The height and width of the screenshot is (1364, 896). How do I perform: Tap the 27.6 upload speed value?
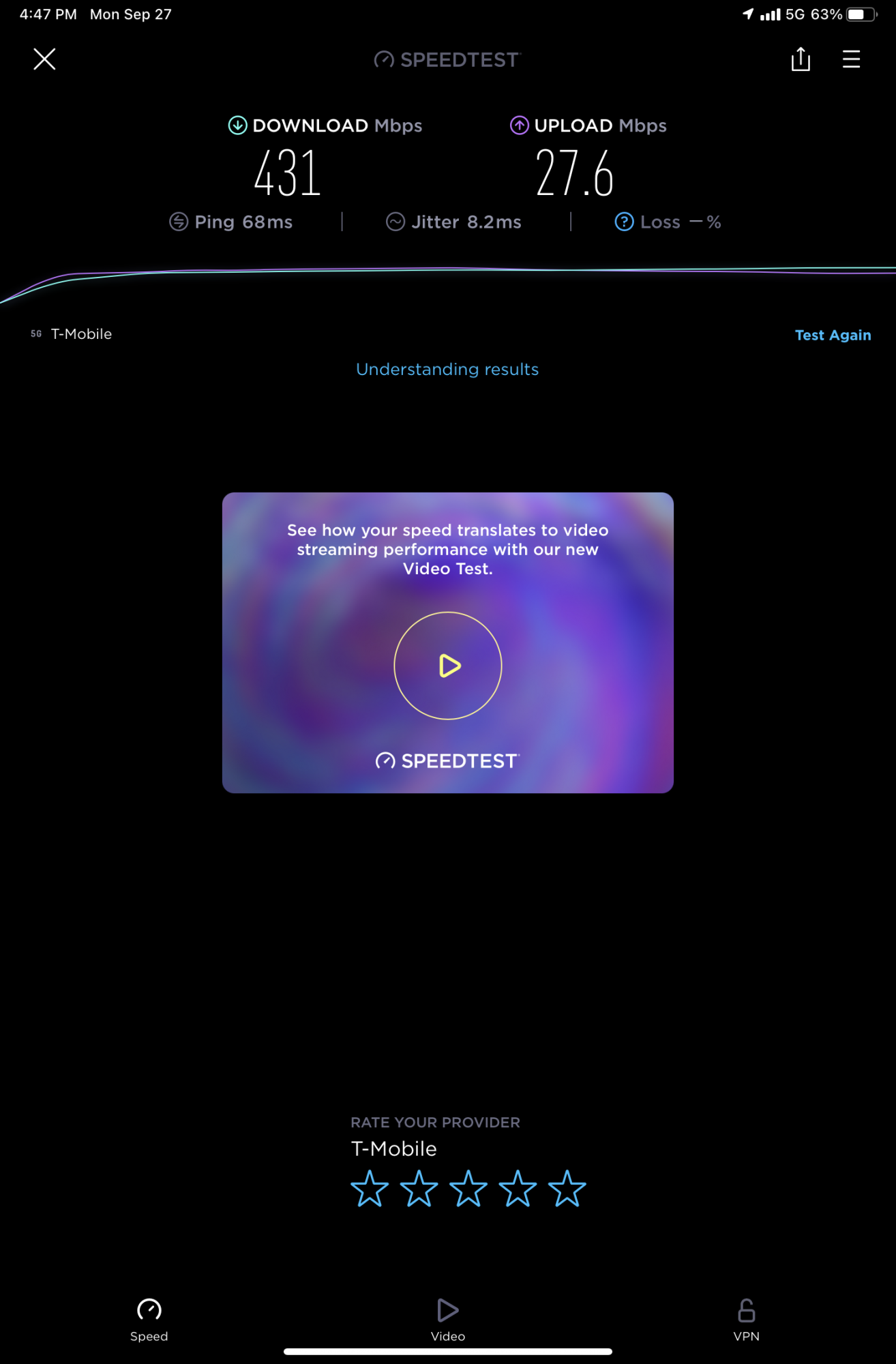[x=574, y=173]
